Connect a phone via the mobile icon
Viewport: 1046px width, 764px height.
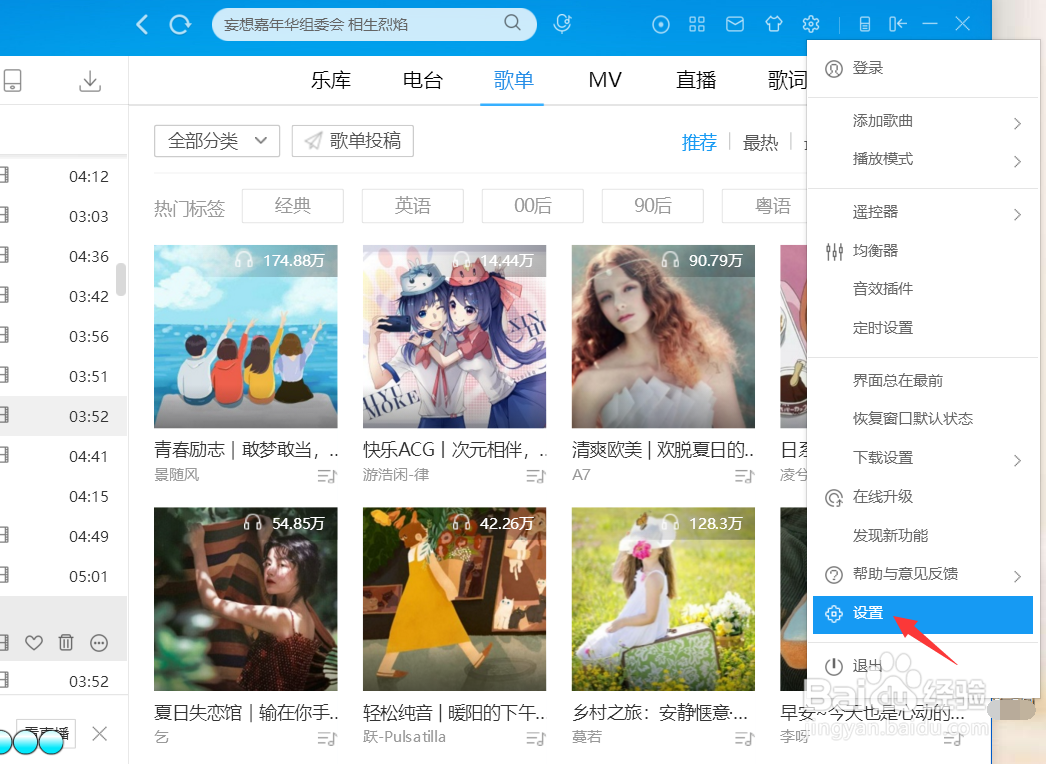tap(863, 23)
